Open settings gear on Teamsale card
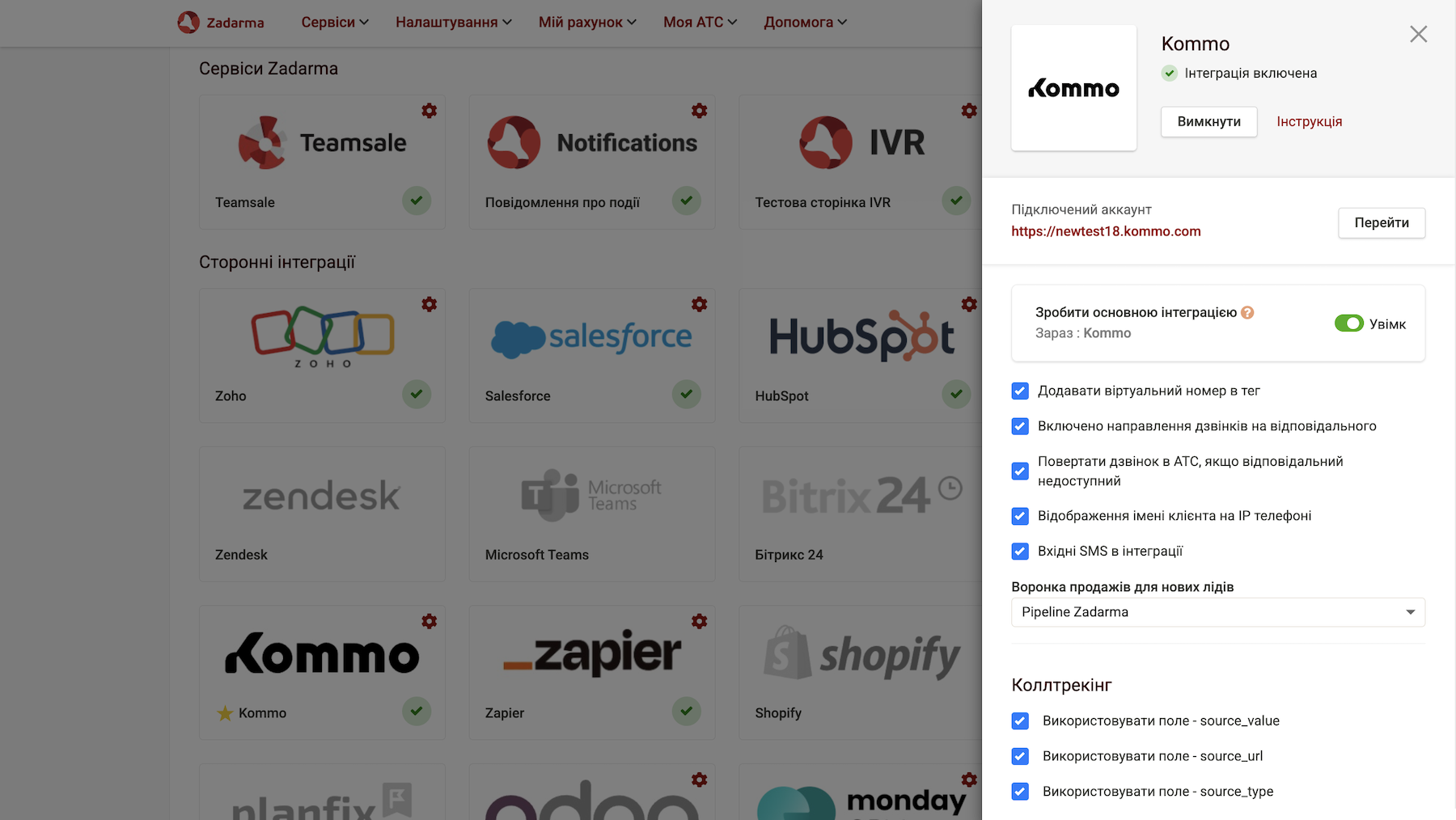This screenshot has width=1456, height=820. click(430, 111)
